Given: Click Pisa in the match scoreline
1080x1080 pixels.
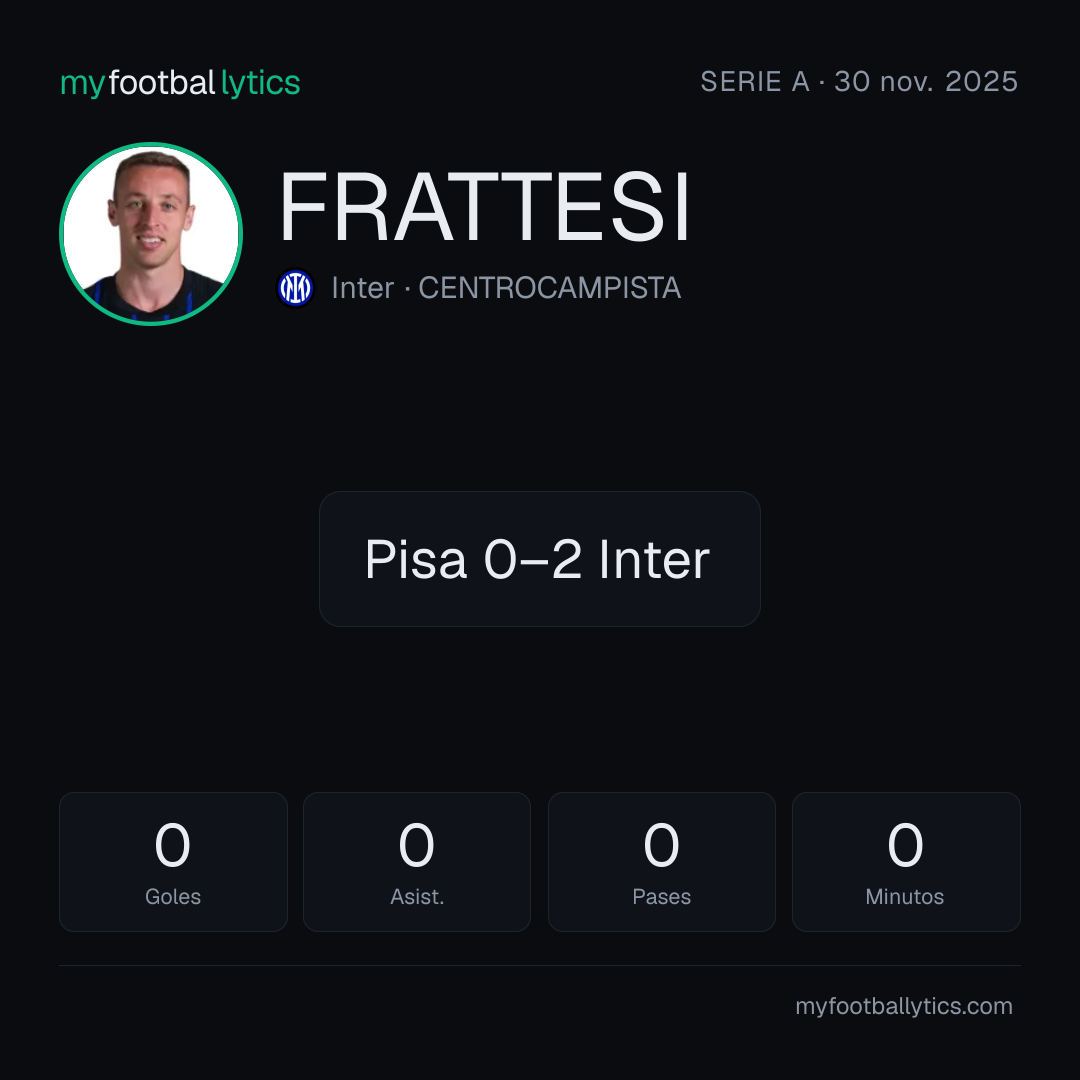Looking at the screenshot, I should (416, 559).
